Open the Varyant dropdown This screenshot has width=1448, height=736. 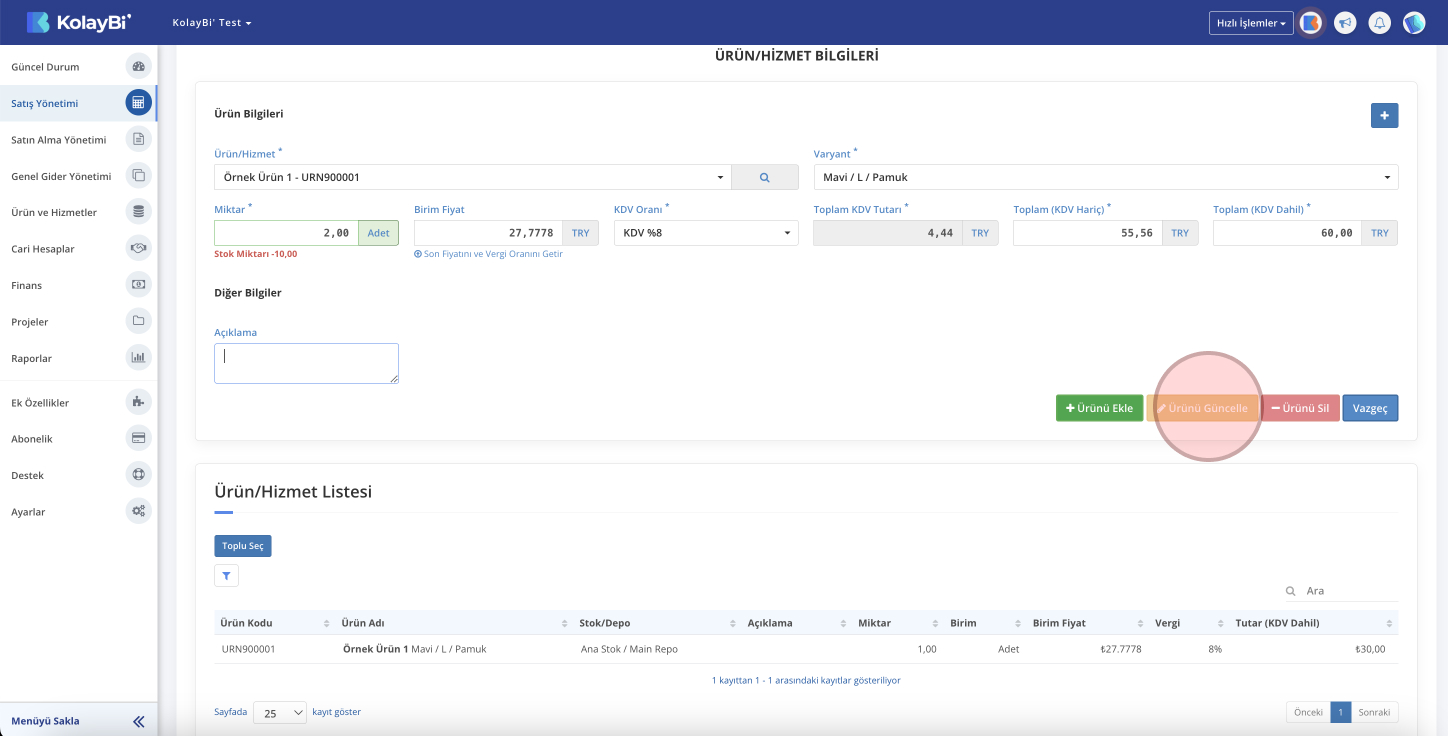point(1105,177)
